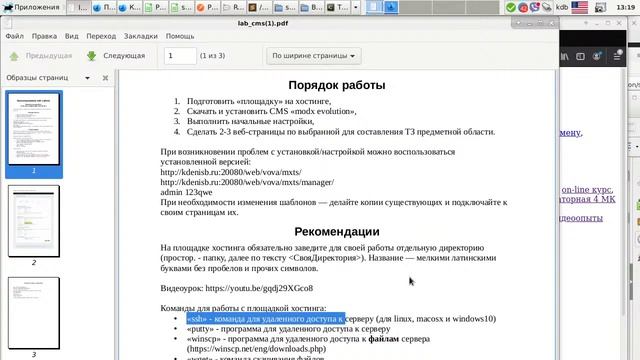Close the page thumbnails sidebar
The height and width of the screenshot is (360, 640).
click(105, 78)
